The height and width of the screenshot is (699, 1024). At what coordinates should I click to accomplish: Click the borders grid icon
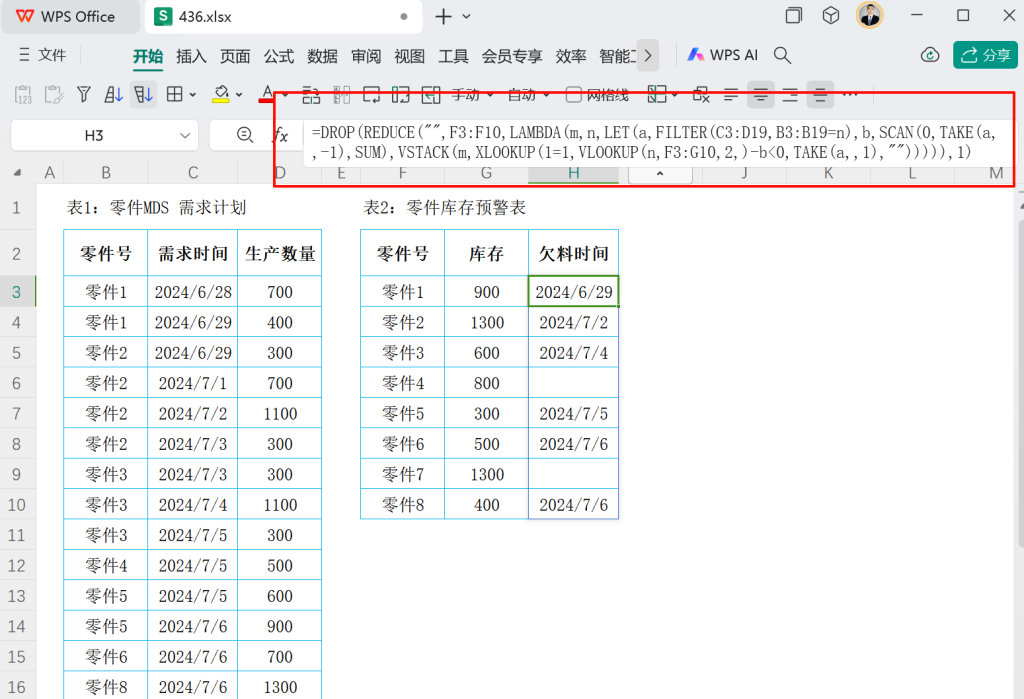click(174, 95)
